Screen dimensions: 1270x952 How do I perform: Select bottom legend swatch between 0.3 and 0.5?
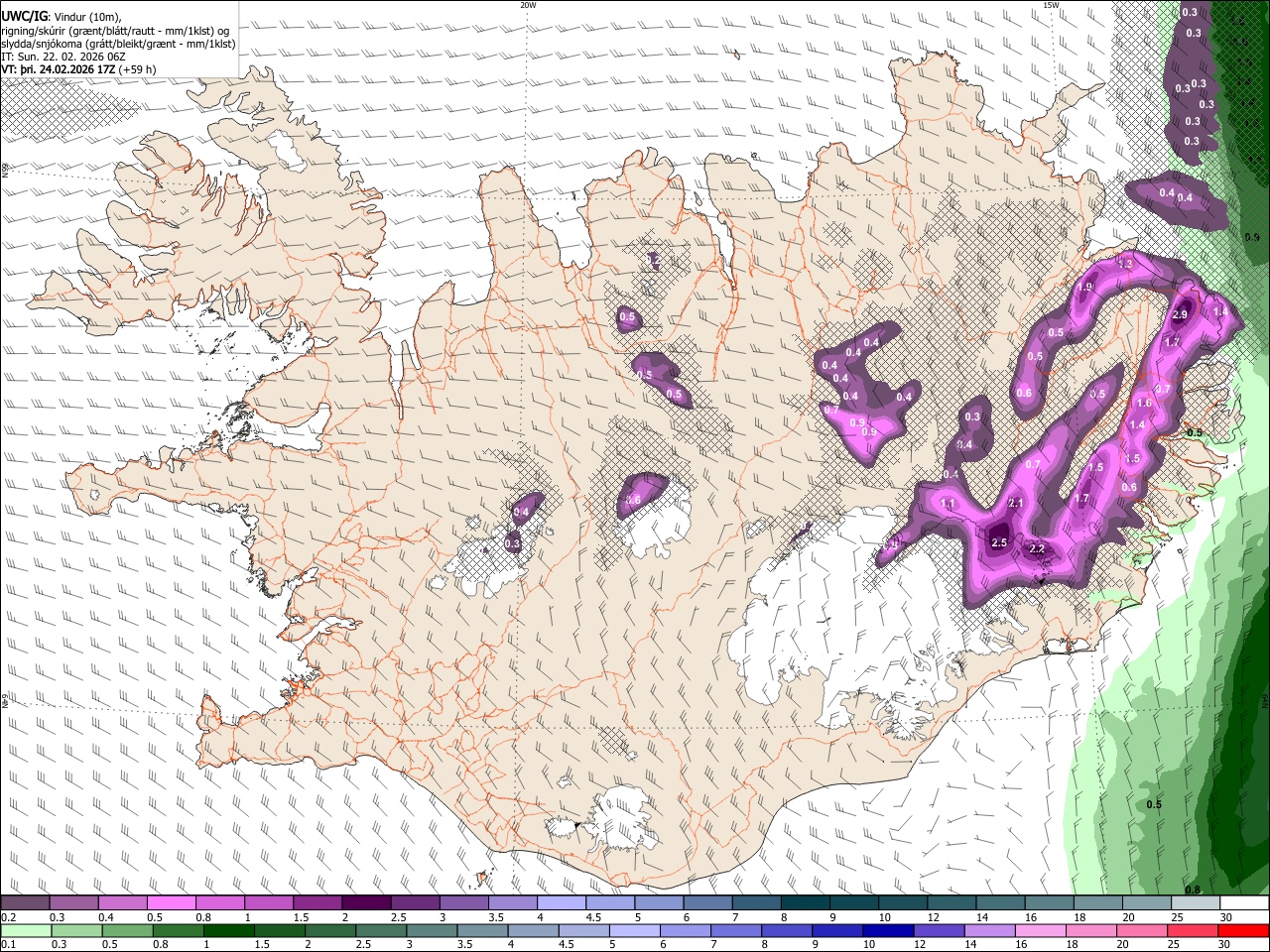pos(76,931)
